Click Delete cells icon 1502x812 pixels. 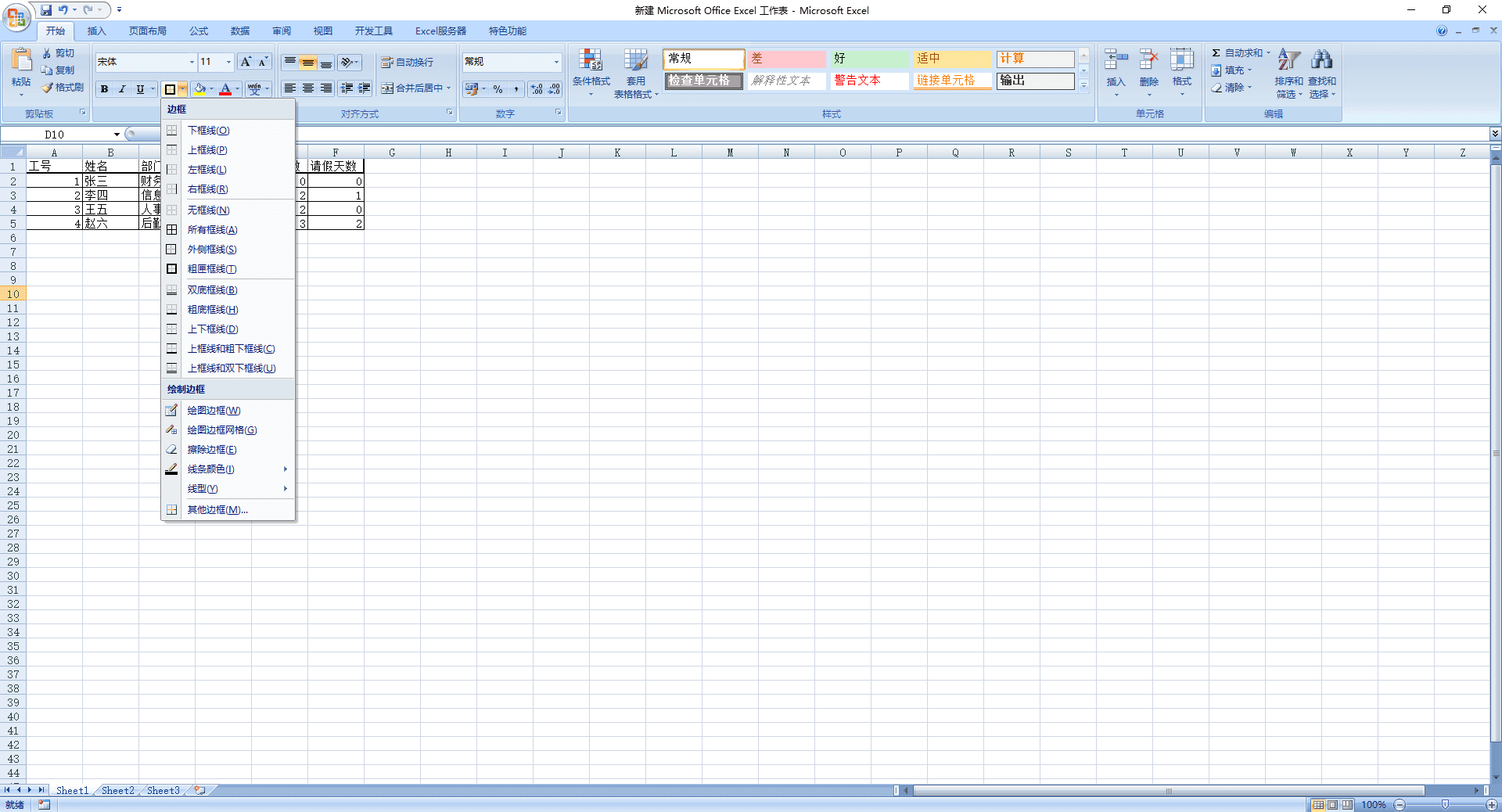1148,60
